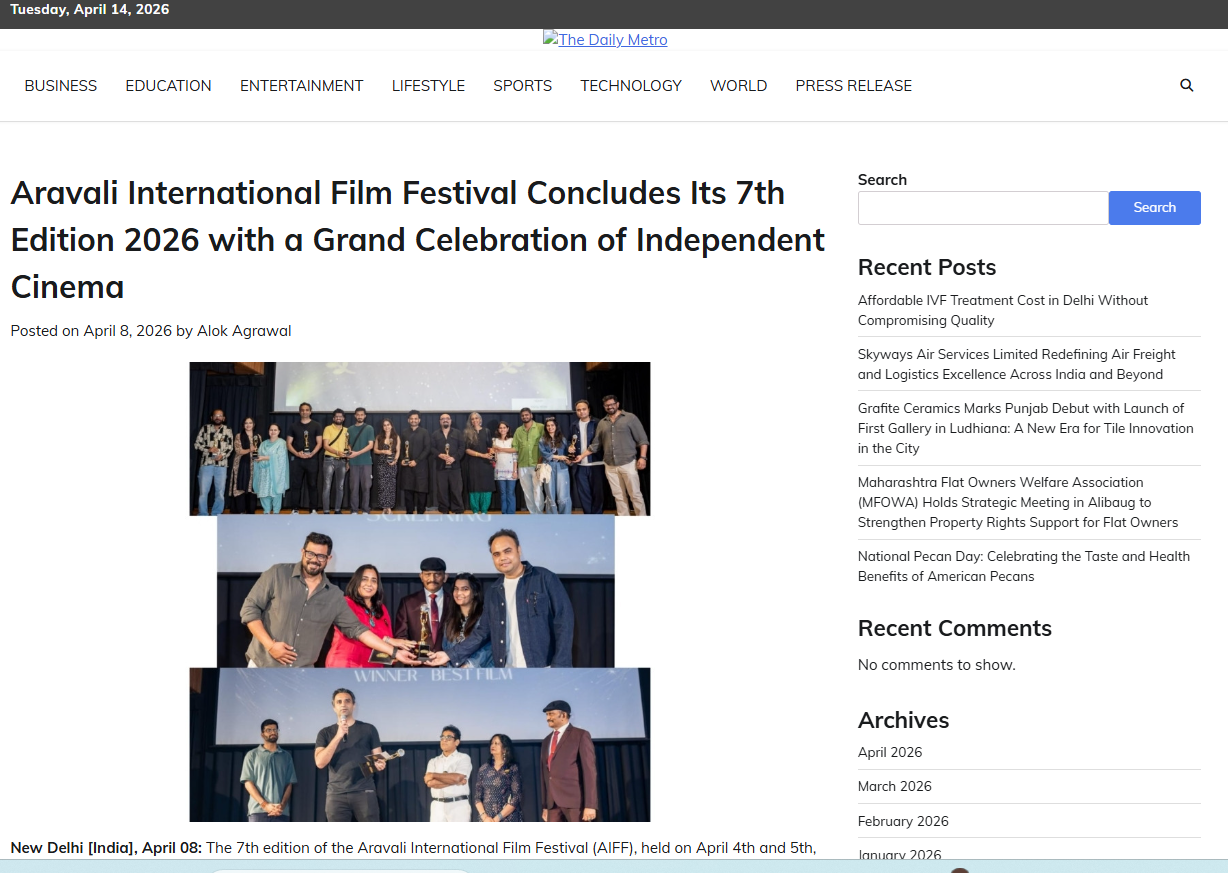
Task: Click inside the sidebar search field
Action: [982, 208]
